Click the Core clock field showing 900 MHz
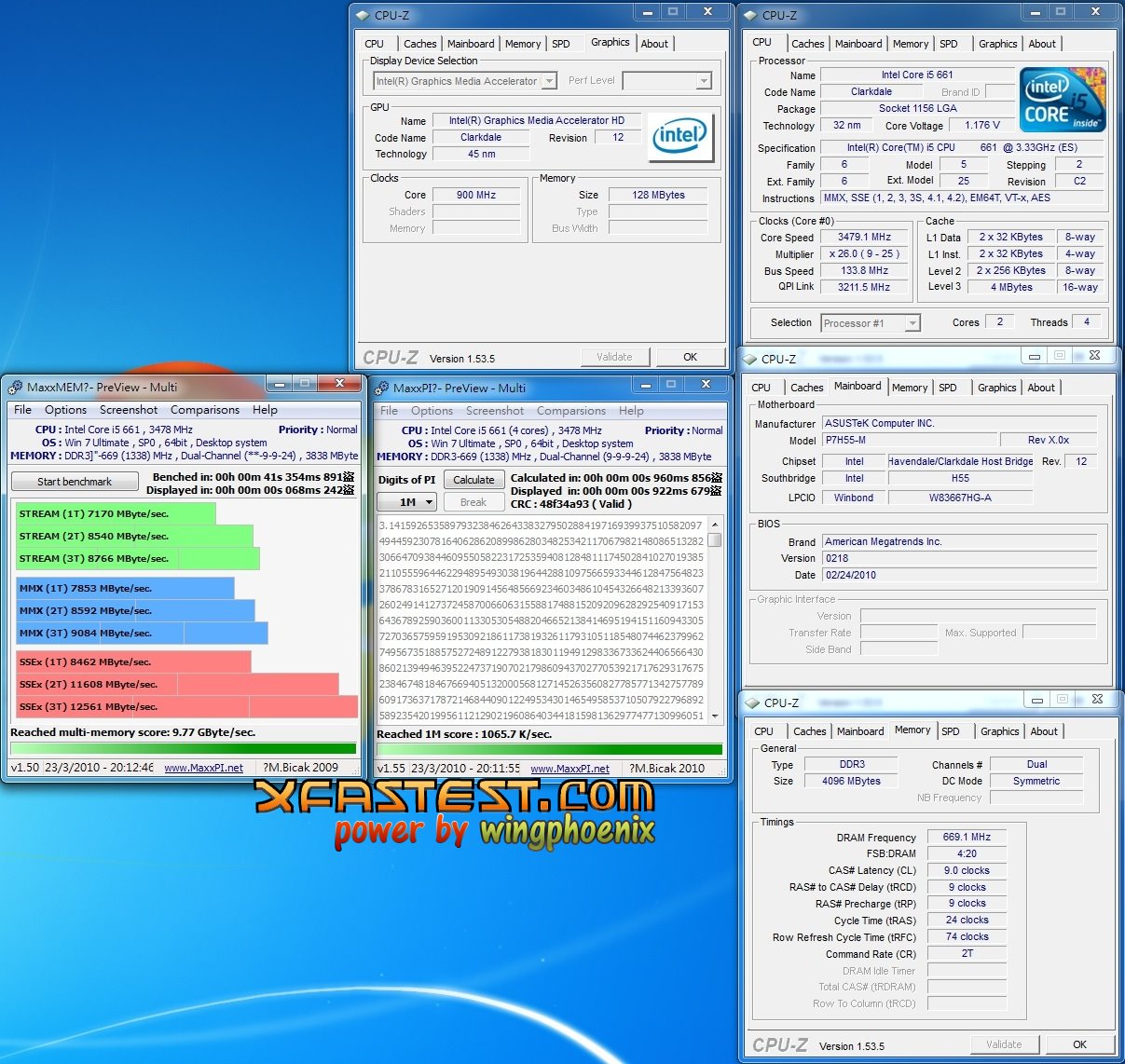Image resolution: width=1125 pixels, height=1064 pixels. 475,195
